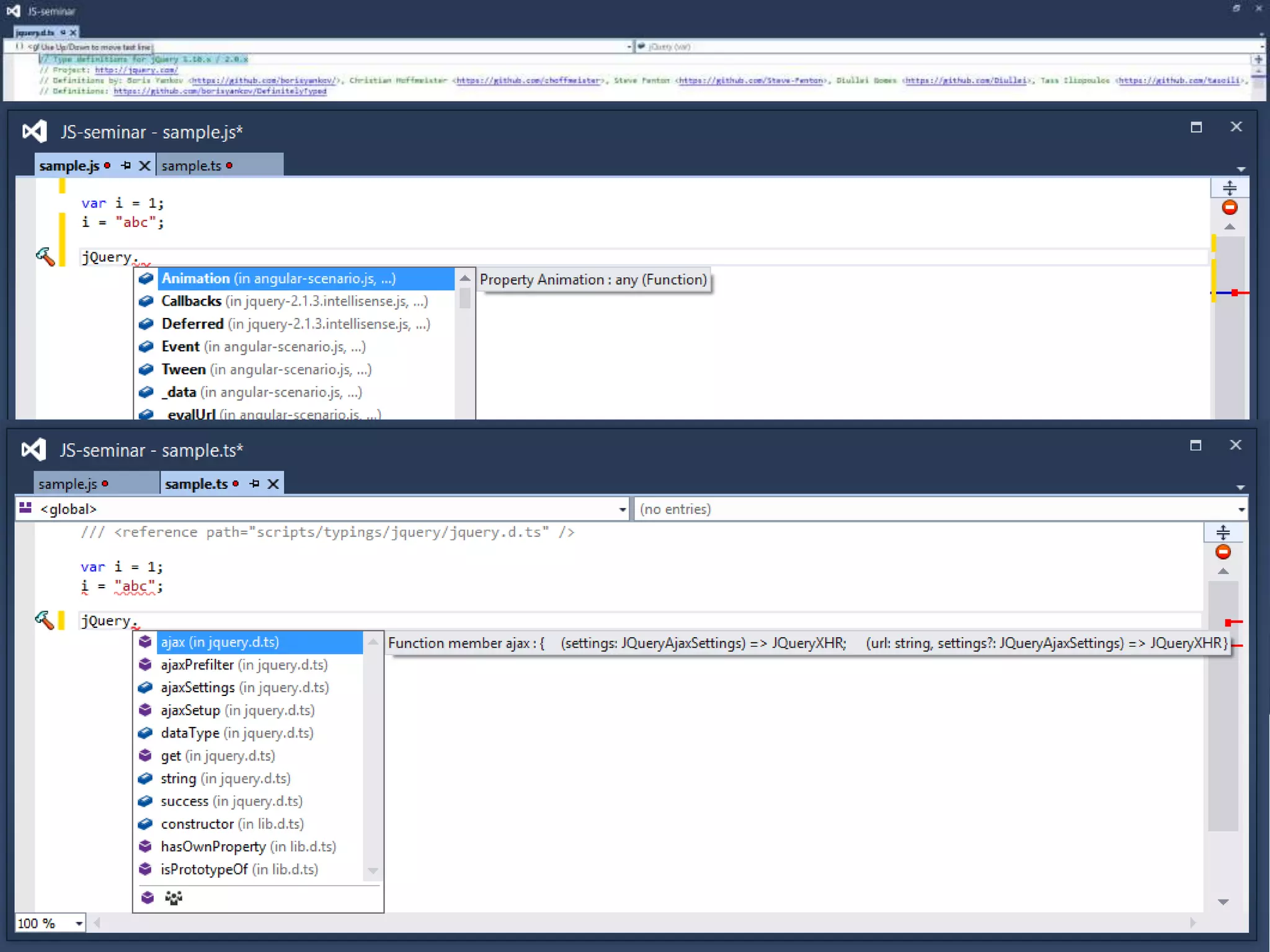Open tab list dropdown arrow in sample.ts window
Viewport: 1270px width, 952px height.
click(x=1240, y=487)
